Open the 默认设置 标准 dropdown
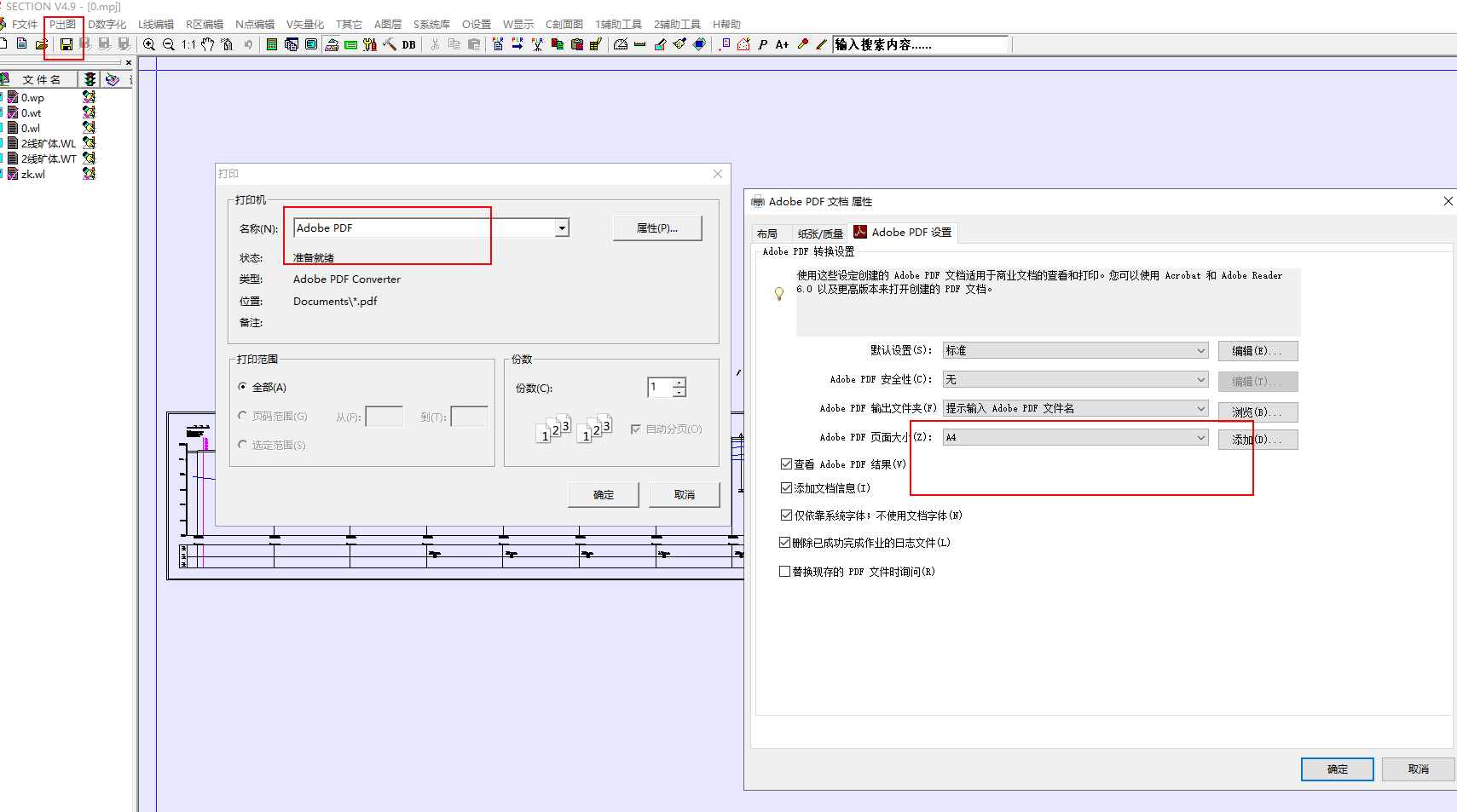 (x=1076, y=351)
